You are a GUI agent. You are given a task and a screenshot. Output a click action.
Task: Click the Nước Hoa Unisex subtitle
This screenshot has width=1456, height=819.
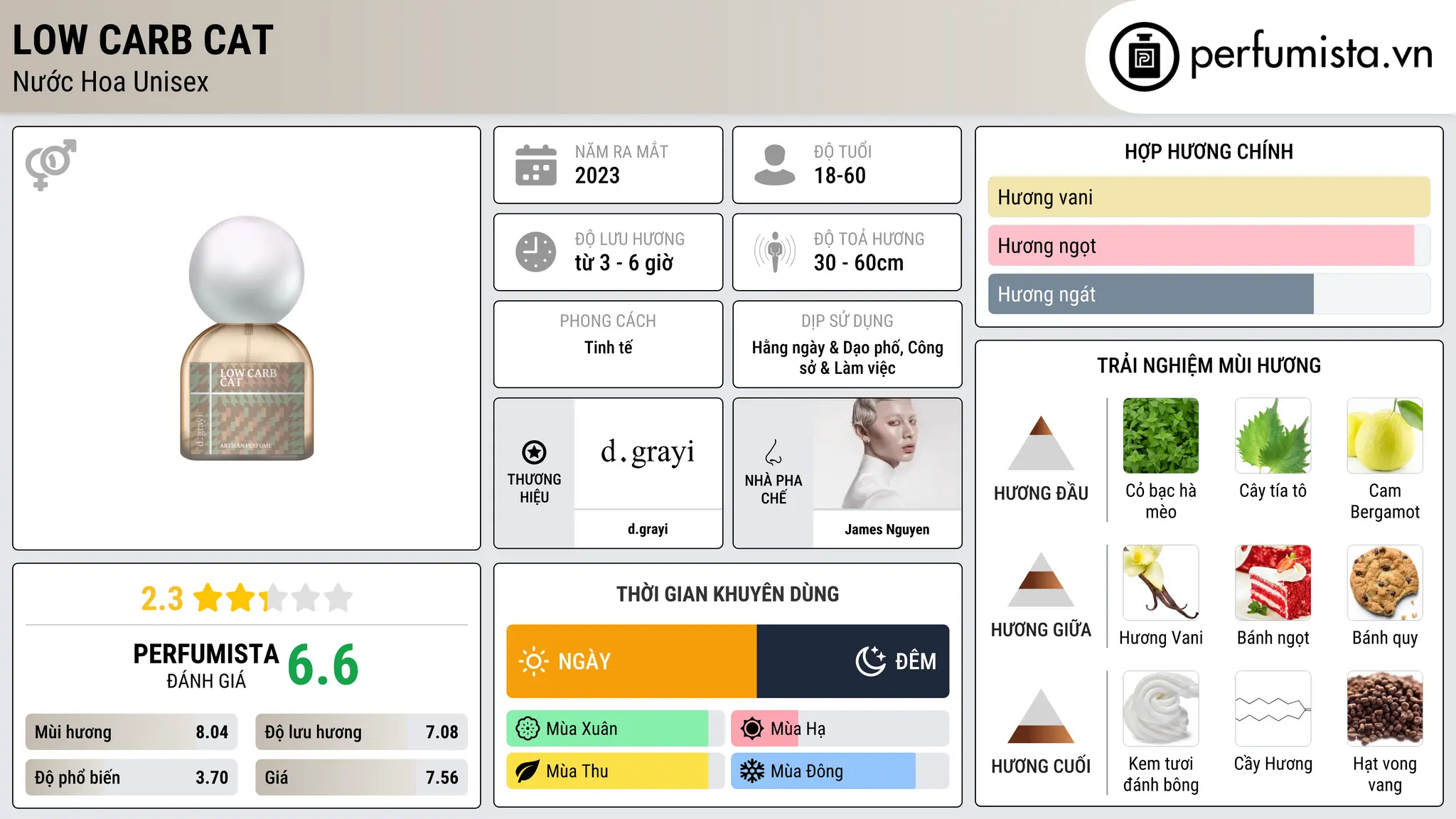(x=111, y=82)
